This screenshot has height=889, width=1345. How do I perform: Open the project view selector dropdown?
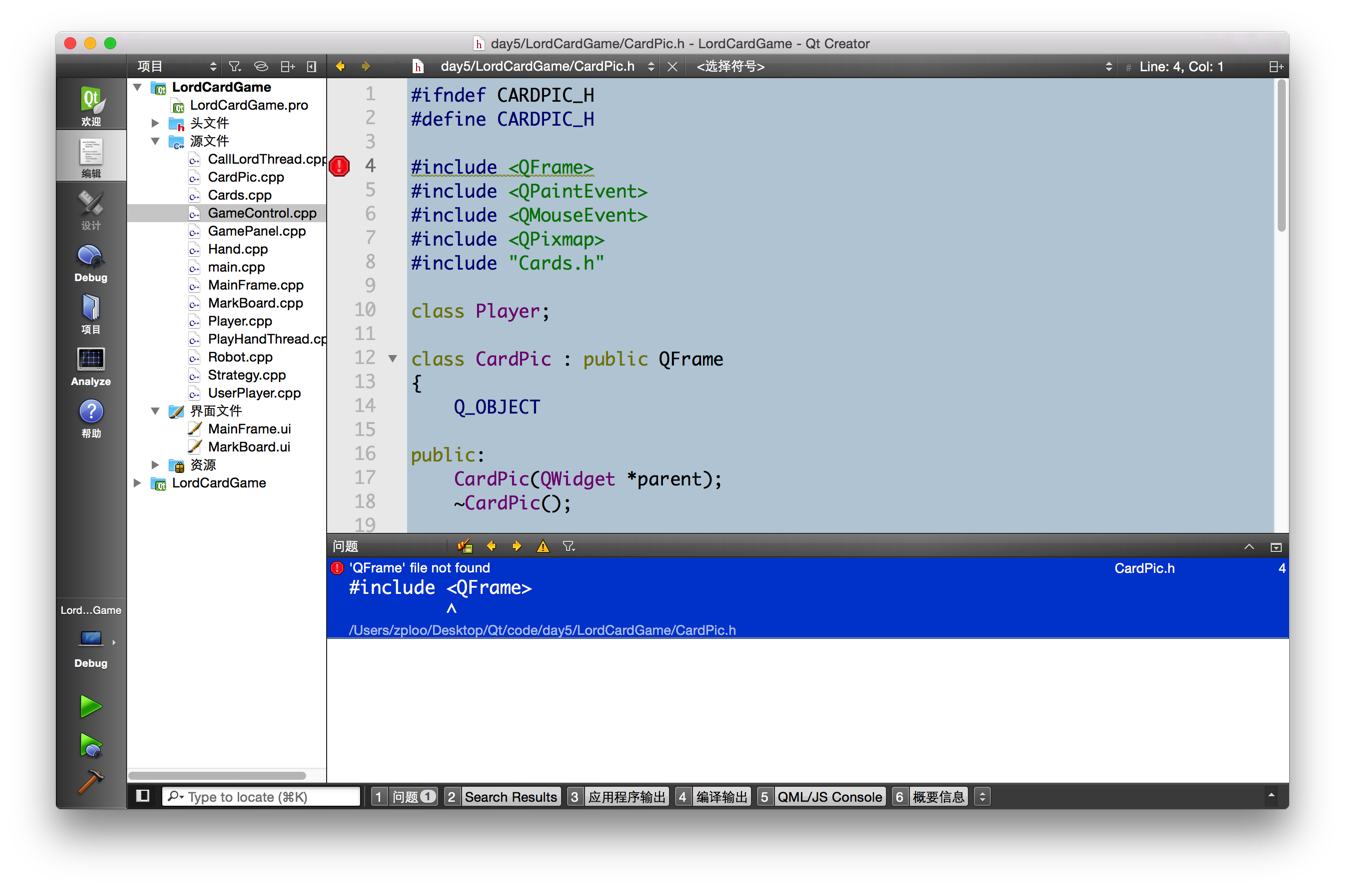click(178, 66)
